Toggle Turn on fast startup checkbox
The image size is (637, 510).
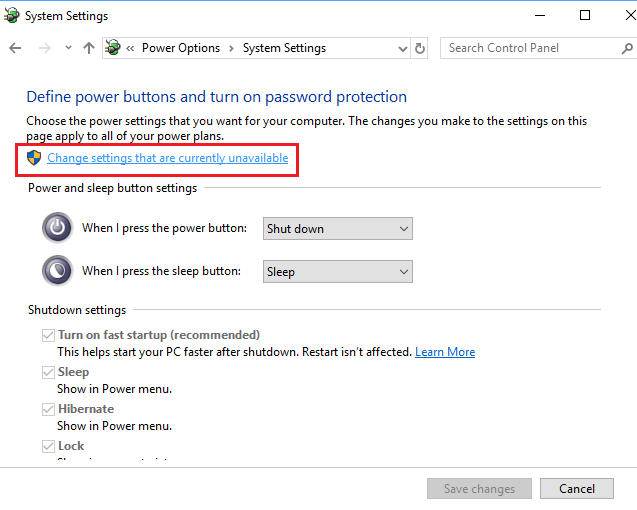click(48, 335)
